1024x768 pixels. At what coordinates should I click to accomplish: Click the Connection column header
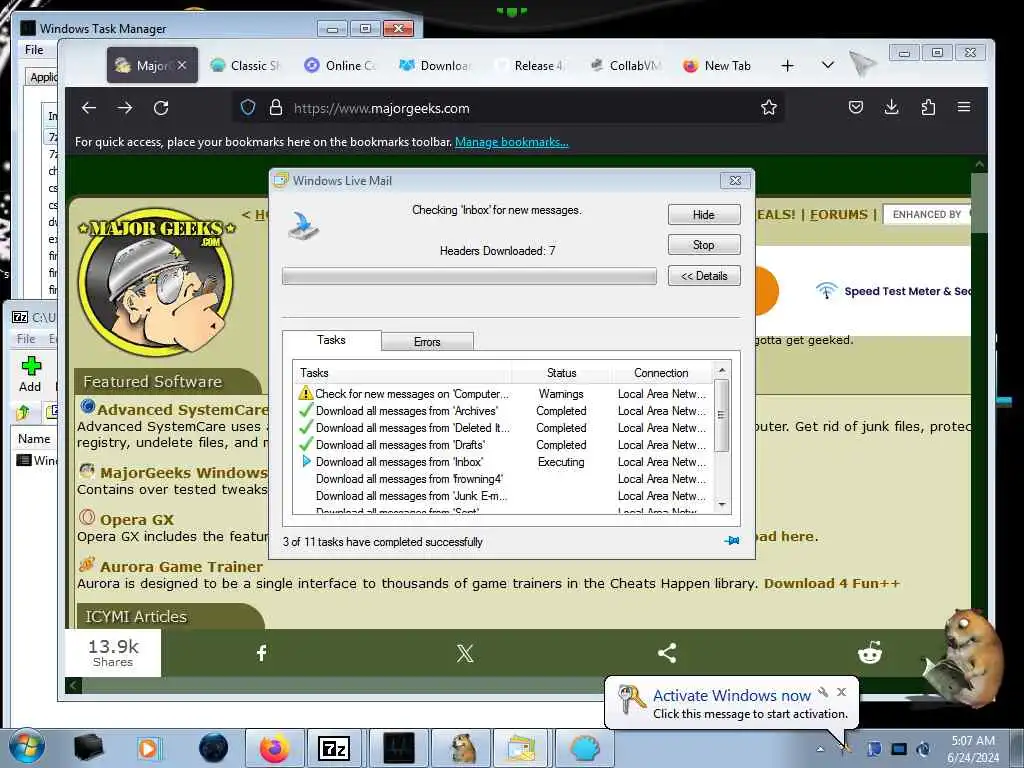point(661,373)
